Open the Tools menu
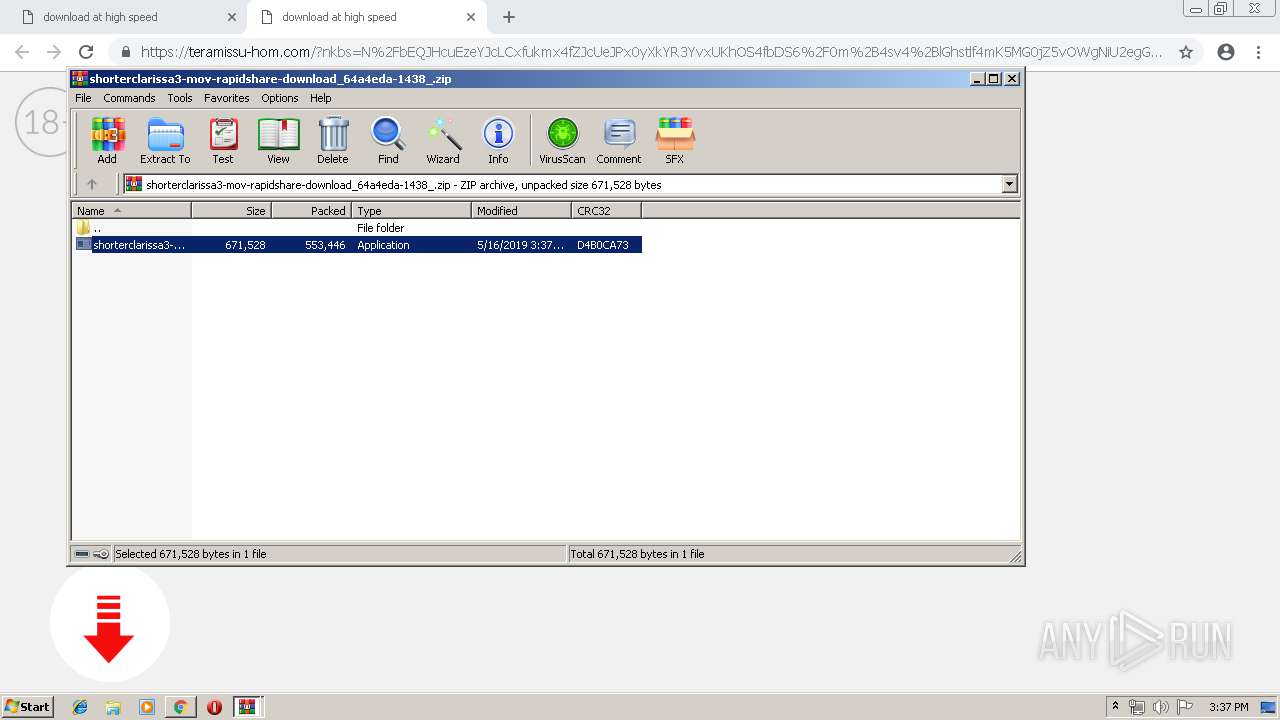 [180, 98]
